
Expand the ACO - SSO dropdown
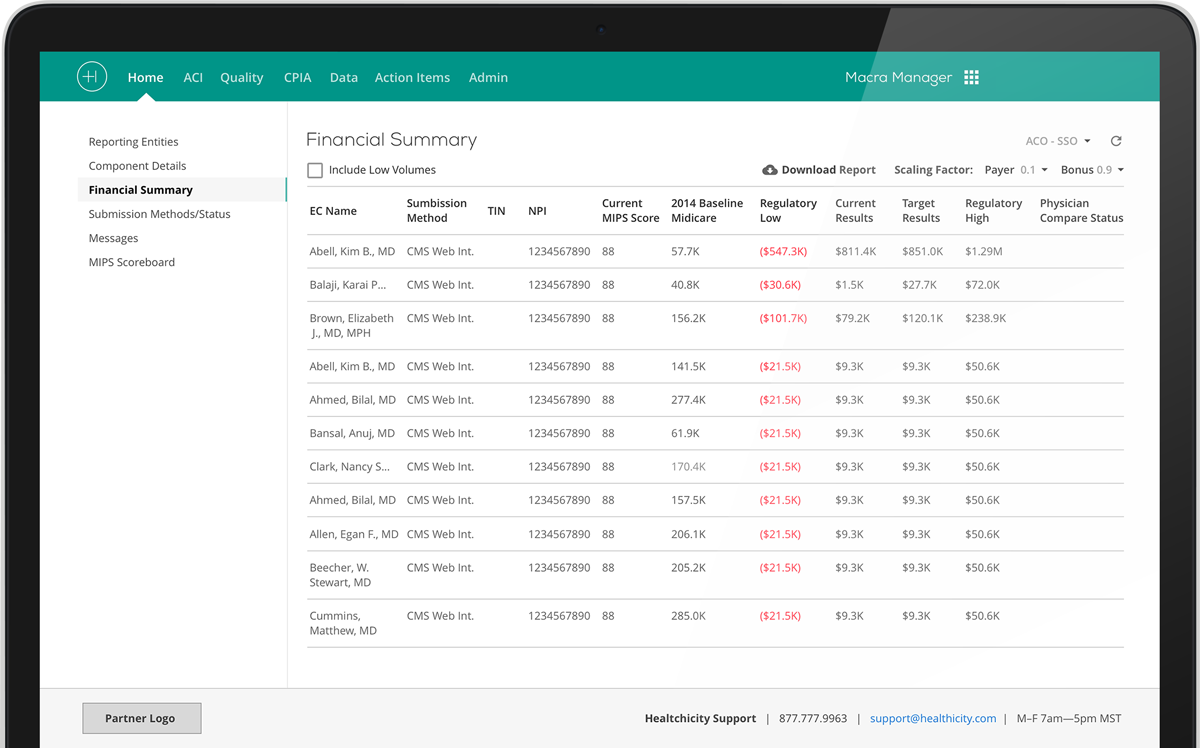point(1058,141)
